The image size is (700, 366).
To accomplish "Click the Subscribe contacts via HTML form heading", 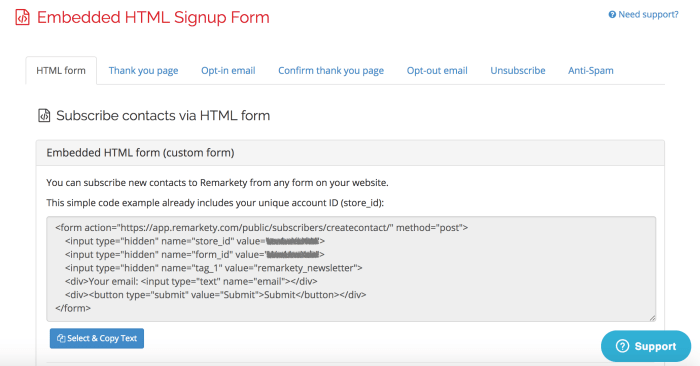I will (163, 116).
